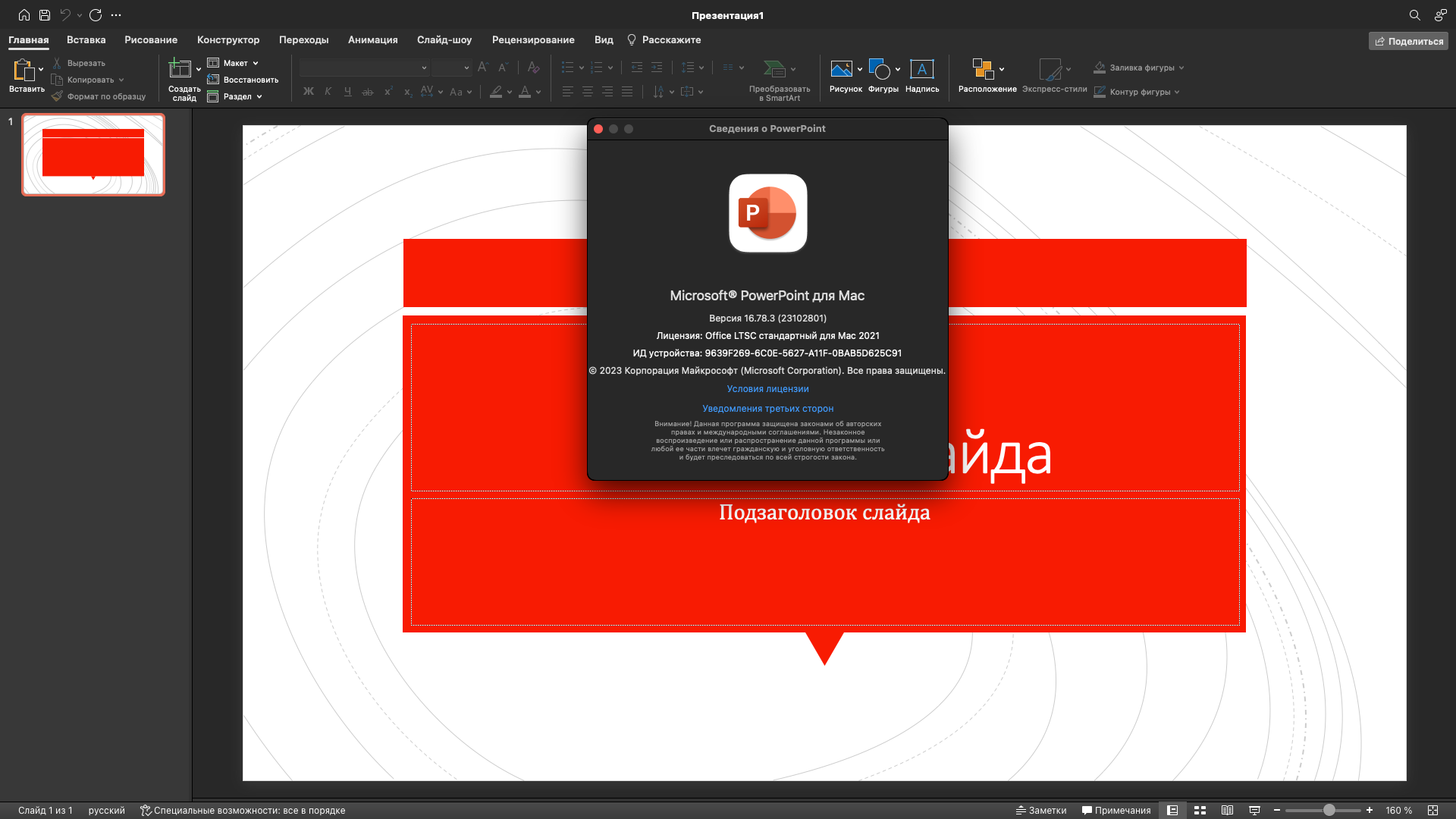
Task: Click the Расположение arrange icon
Action: 983,69
